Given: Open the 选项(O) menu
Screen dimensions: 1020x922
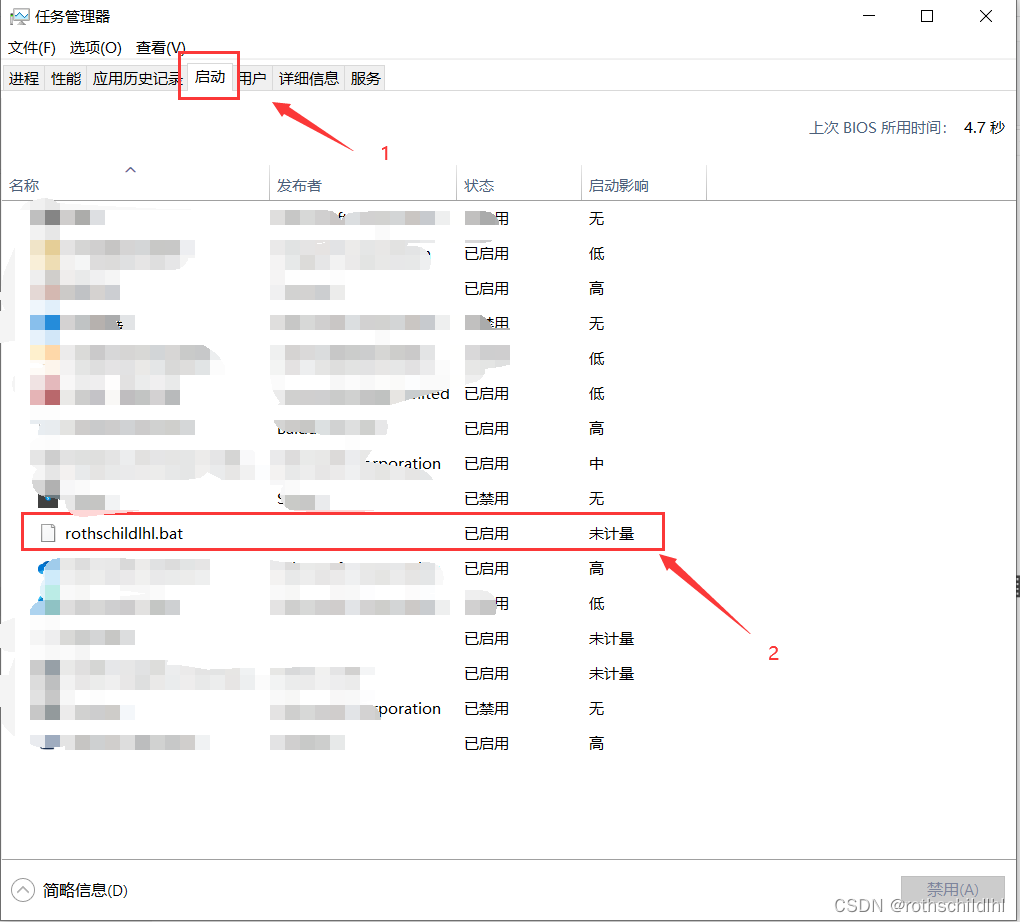Looking at the screenshot, I should click(x=94, y=46).
